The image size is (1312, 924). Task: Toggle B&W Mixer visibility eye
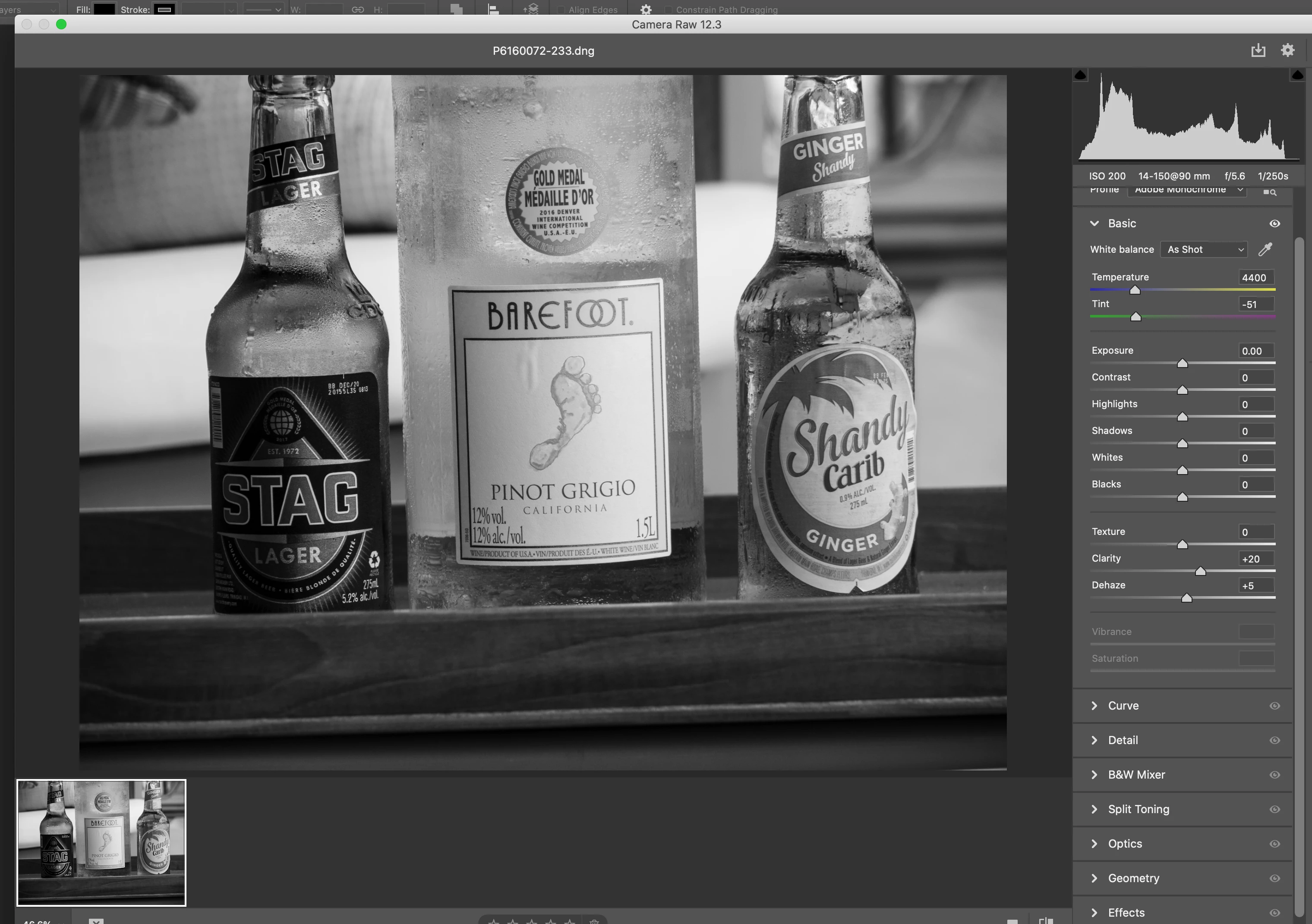click(x=1274, y=775)
